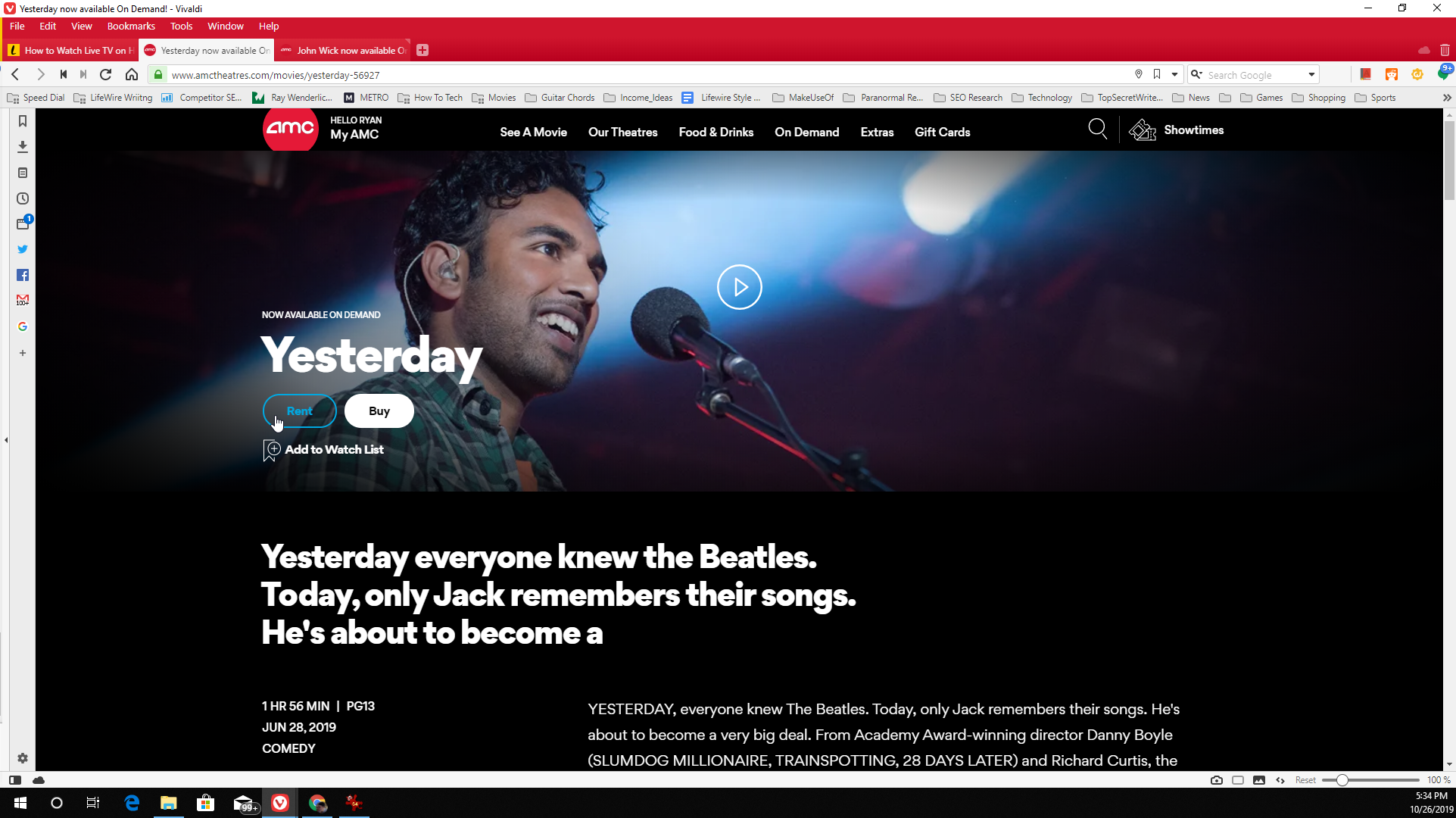Viewport: 1456px width, 818px height.
Task: Open the Tools menu
Action: pos(182,26)
